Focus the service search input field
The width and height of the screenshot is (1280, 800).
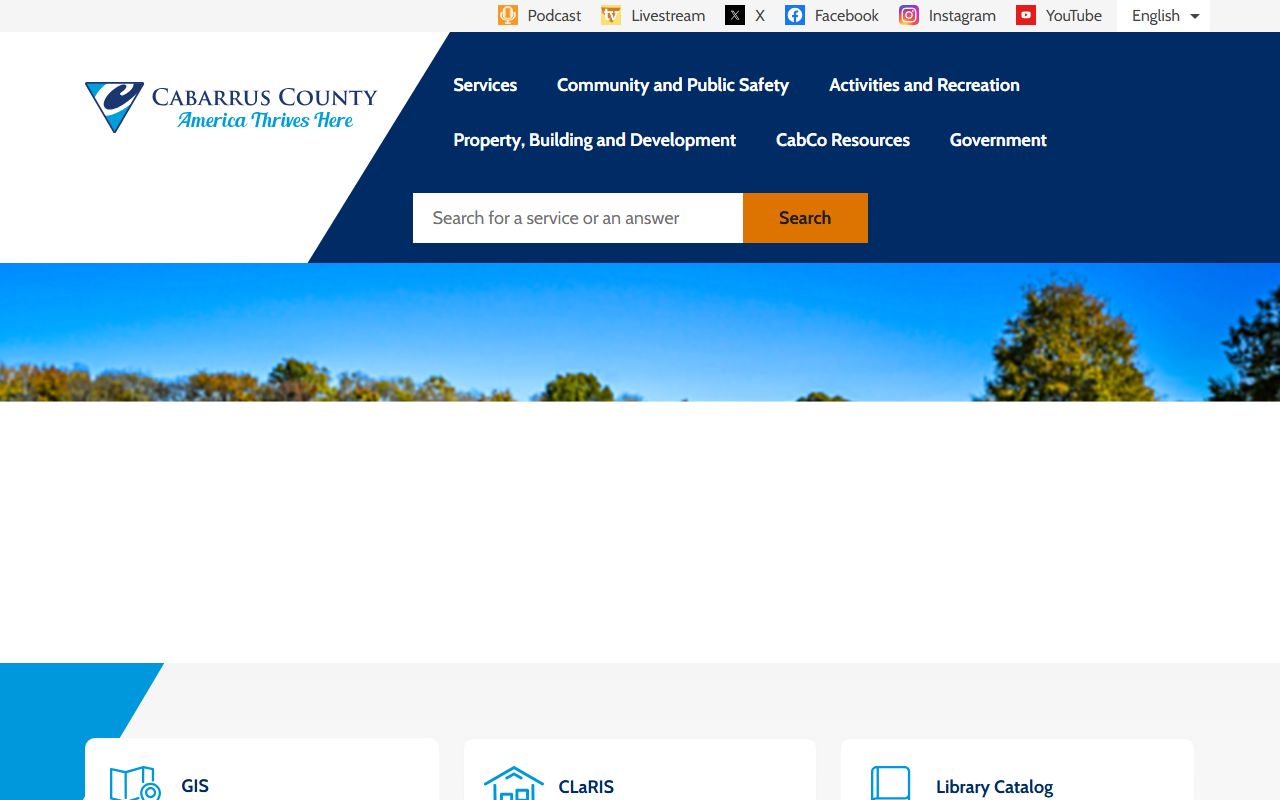coord(578,218)
